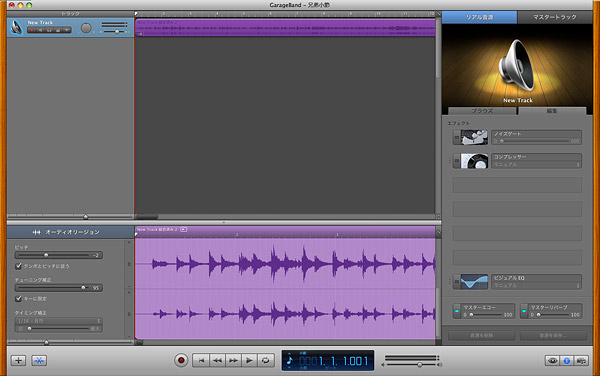Click the third empty effect slot
600x376 pixels.
pos(517,233)
